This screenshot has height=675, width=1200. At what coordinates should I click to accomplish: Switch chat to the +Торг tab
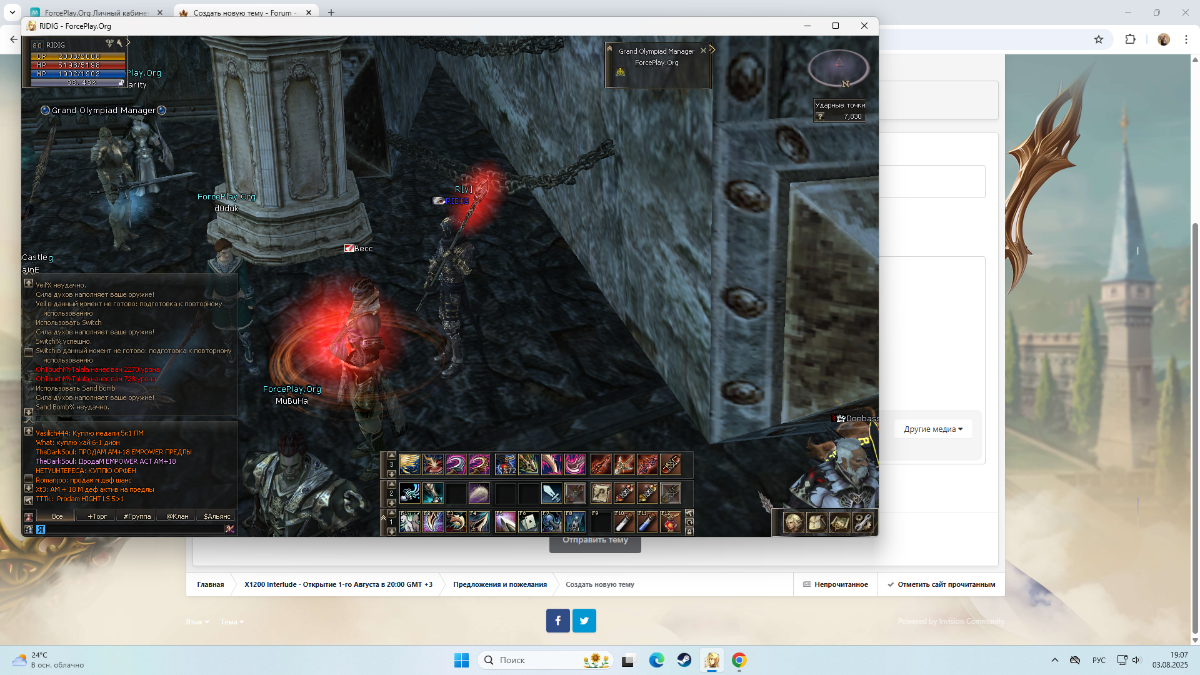[97, 517]
